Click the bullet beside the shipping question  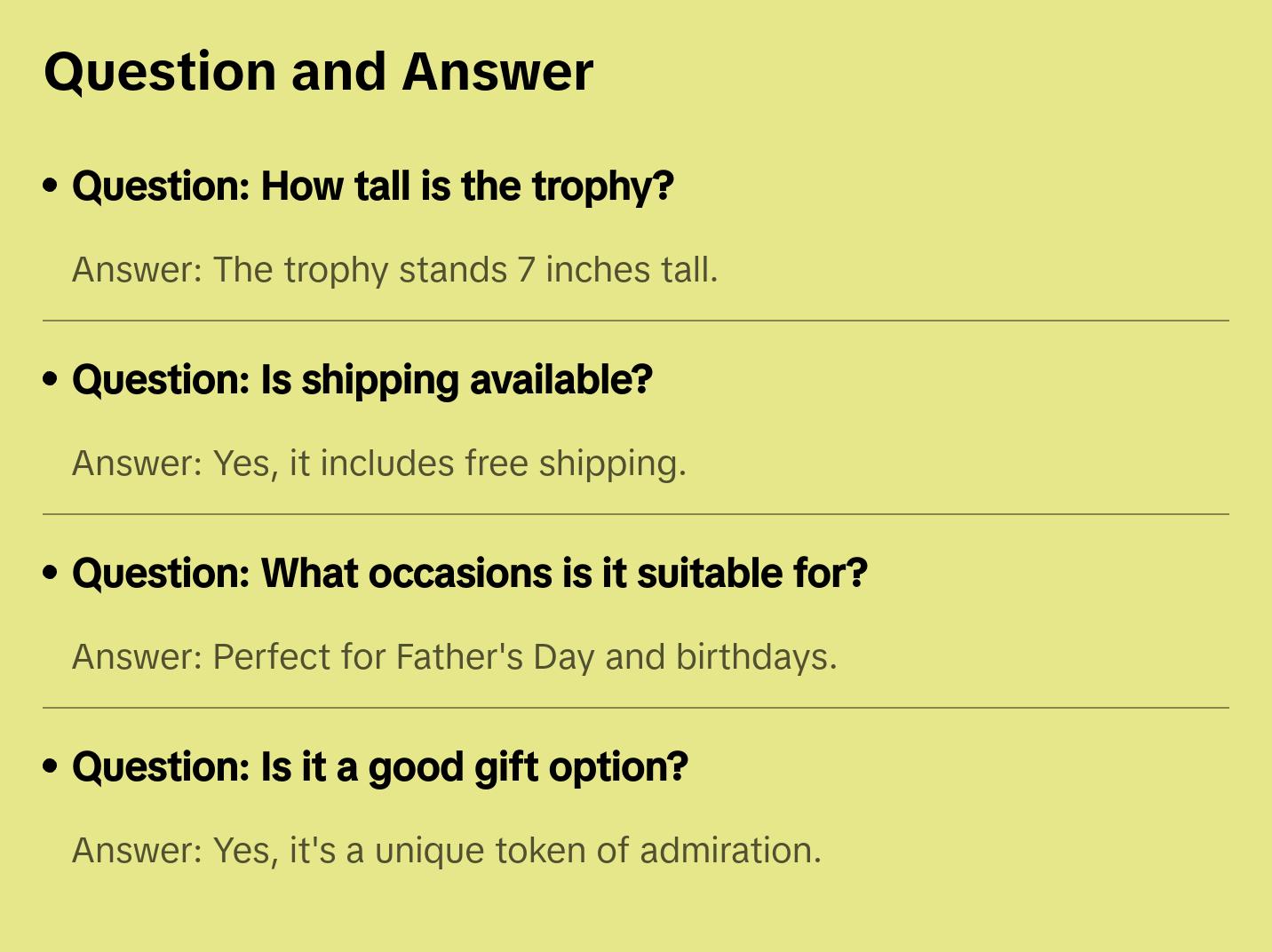[51, 380]
